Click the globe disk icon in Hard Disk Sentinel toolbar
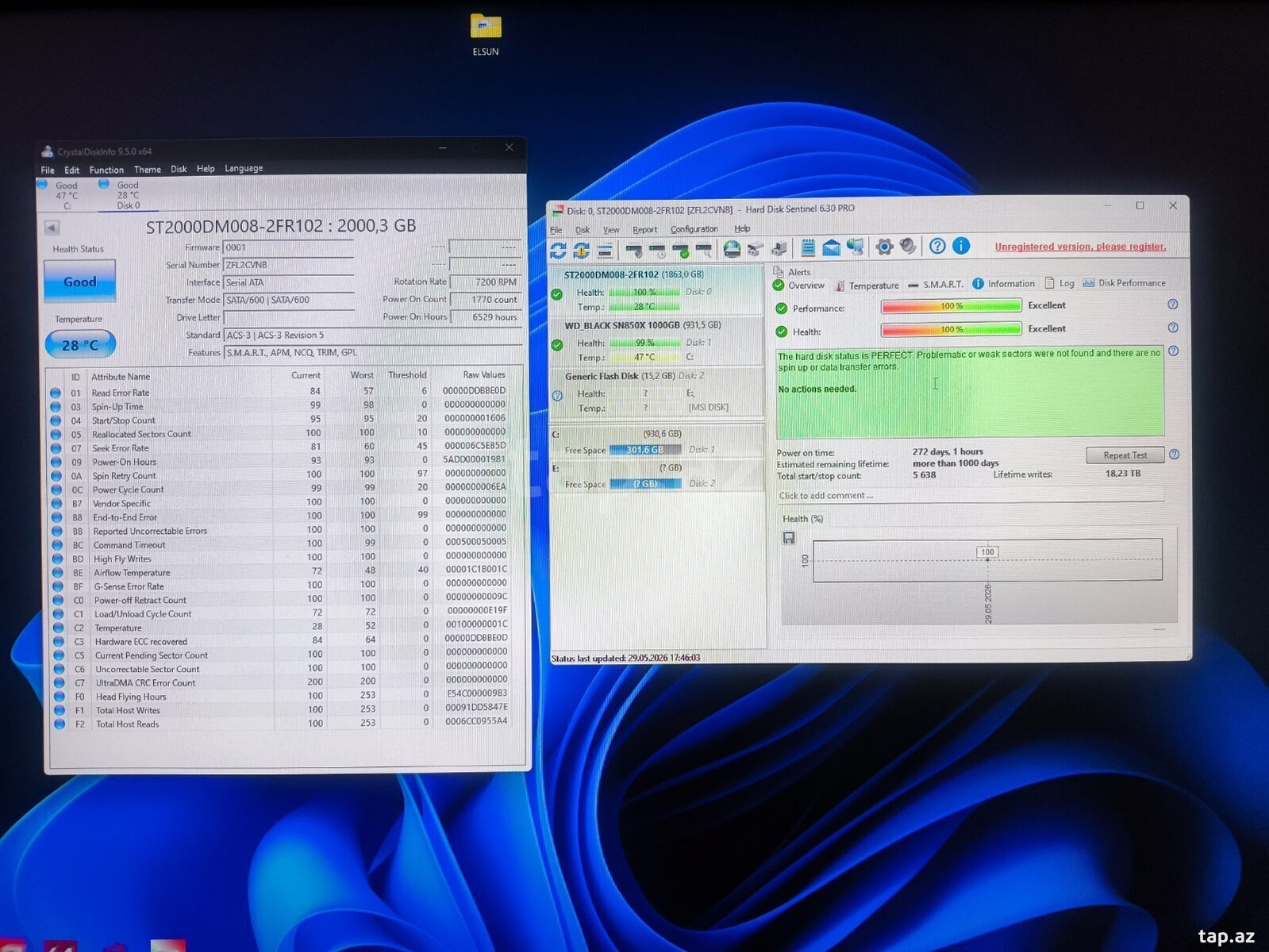Viewport: 1269px width, 952px height. click(732, 249)
